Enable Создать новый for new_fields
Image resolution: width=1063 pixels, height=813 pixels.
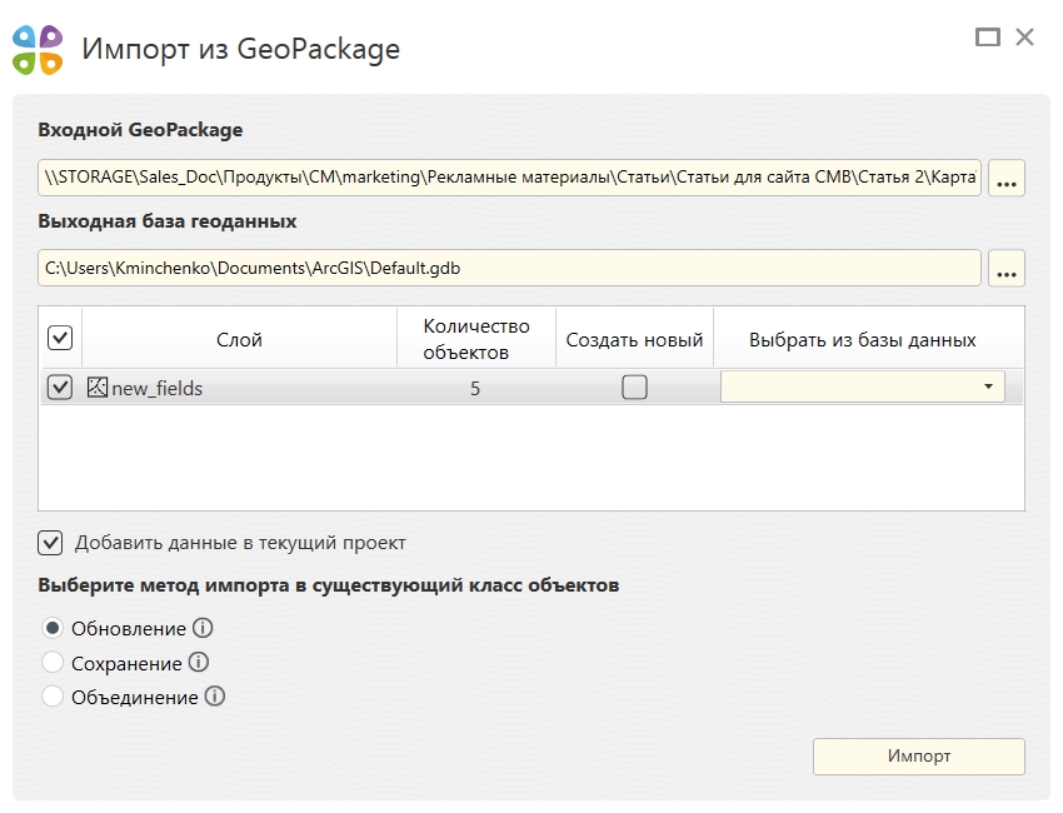[635, 387]
